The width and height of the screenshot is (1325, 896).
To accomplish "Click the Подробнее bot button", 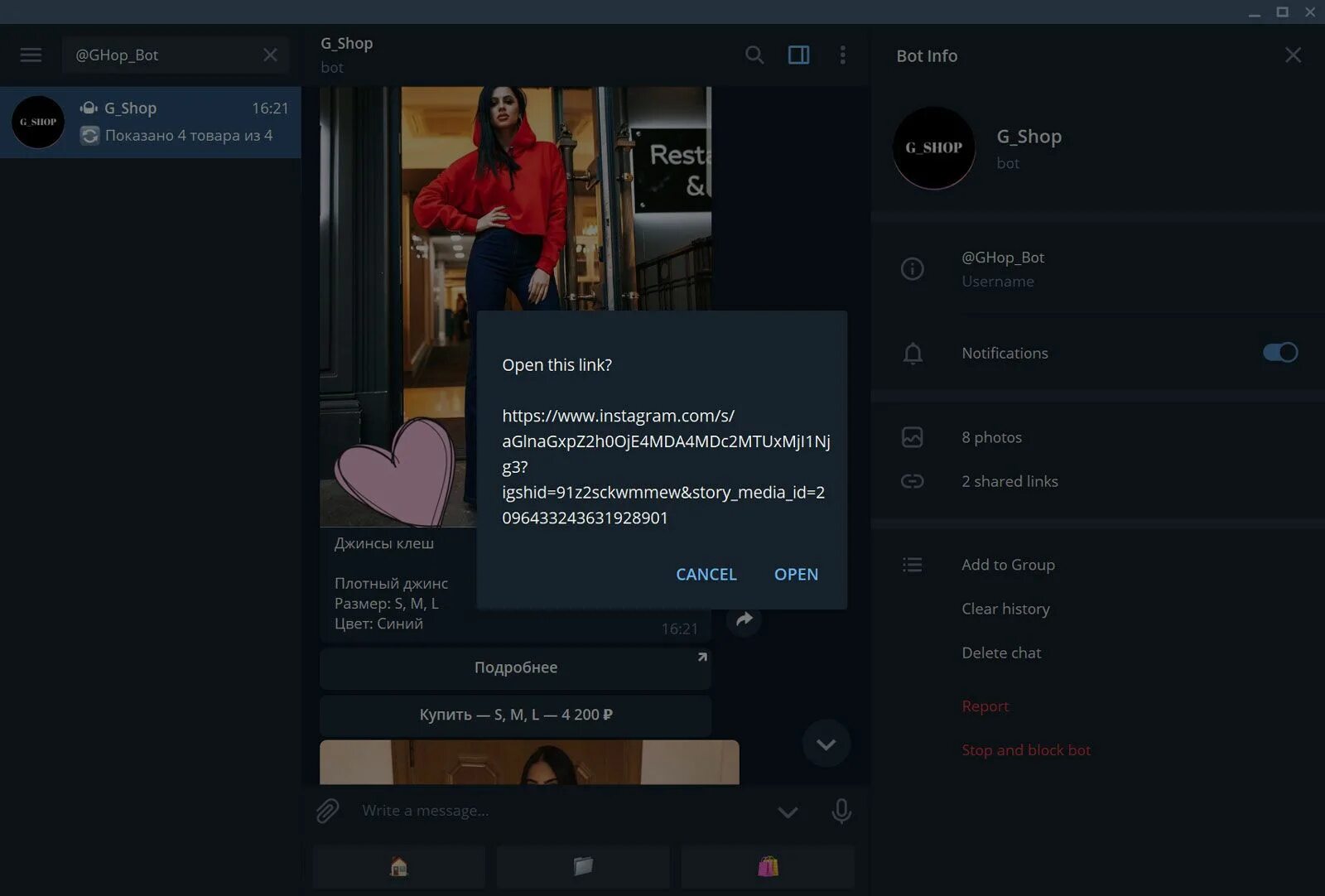I will pos(515,667).
